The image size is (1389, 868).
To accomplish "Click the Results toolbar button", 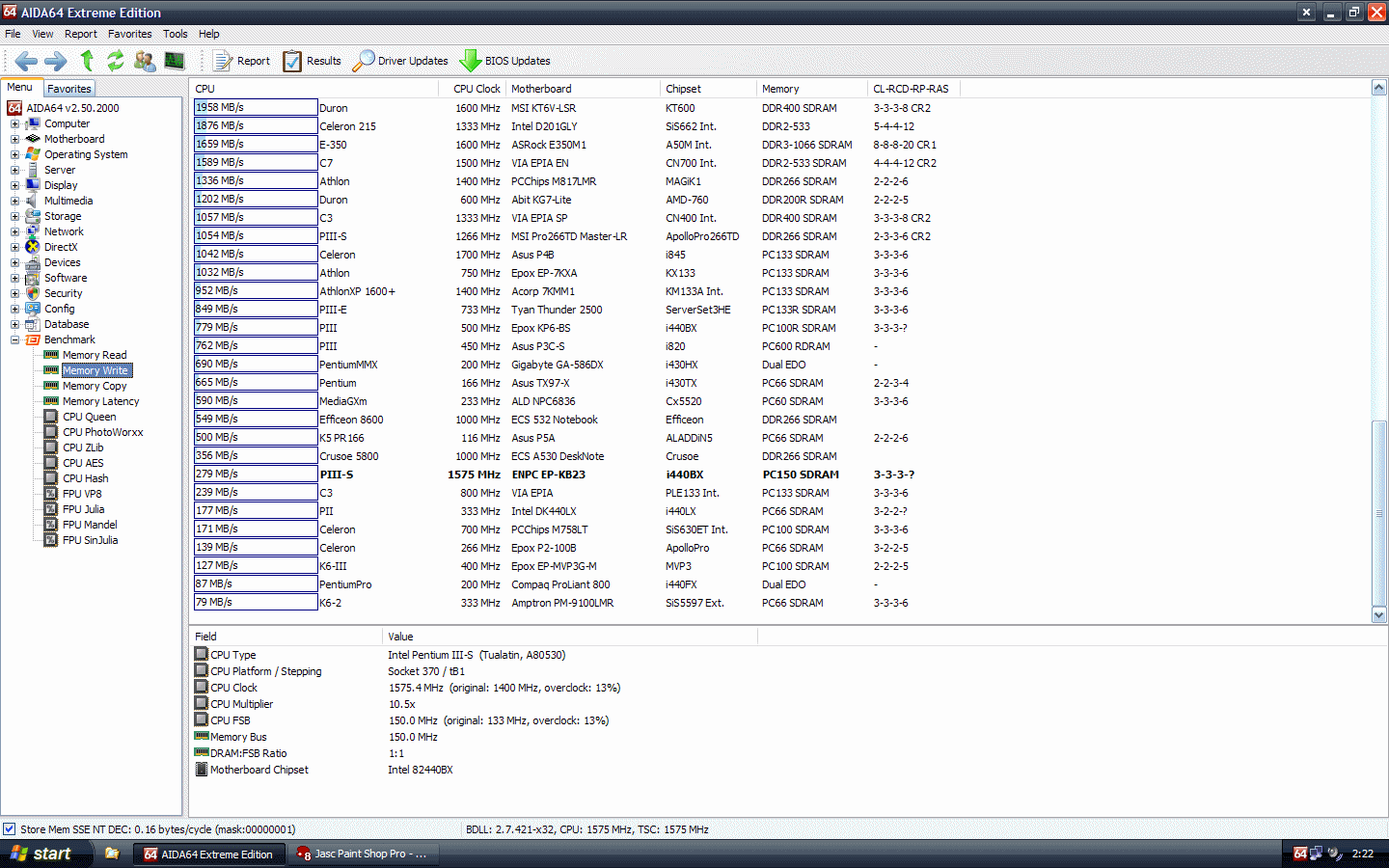I will coord(313,61).
